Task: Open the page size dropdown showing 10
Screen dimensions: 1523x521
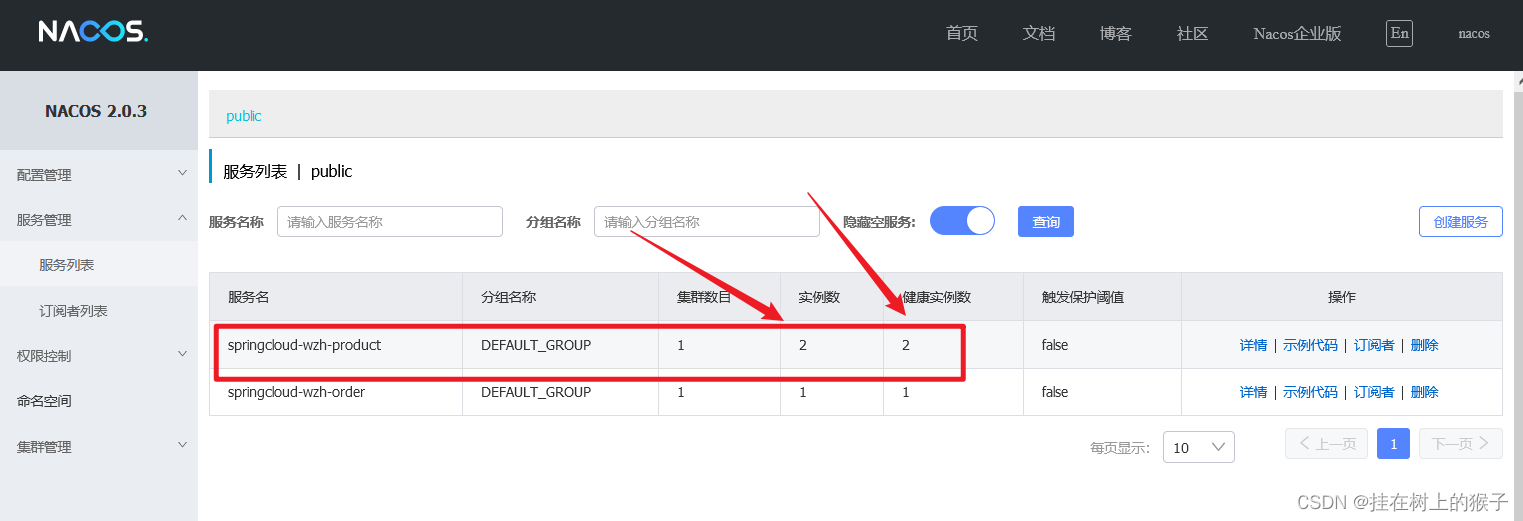Action: pyautogui.click(x=1198, y=447)
